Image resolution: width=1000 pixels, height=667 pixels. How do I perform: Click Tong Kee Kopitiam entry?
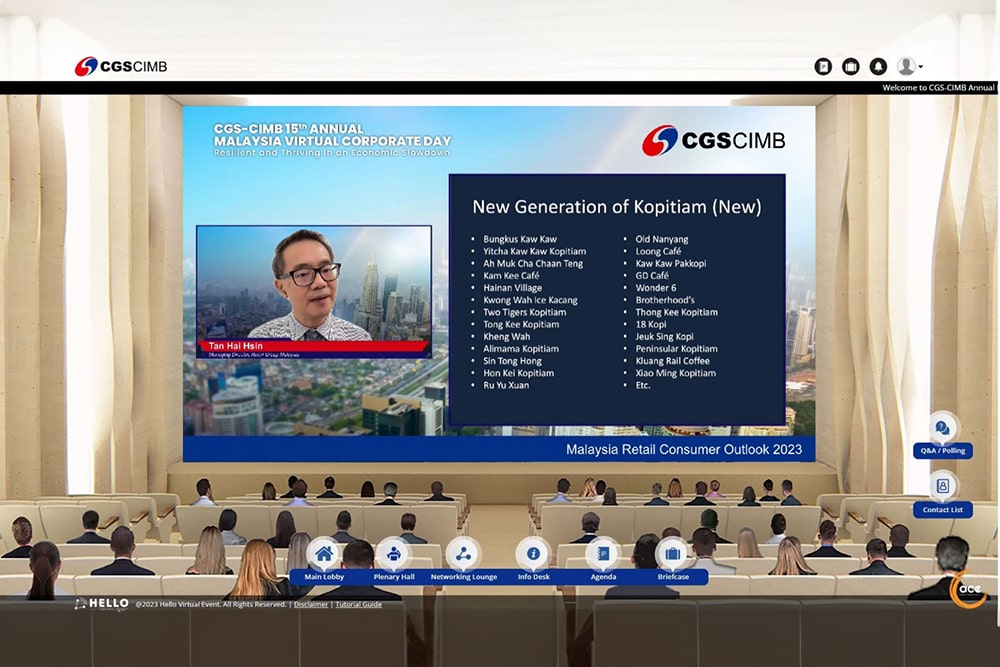(x=521, y=324)
